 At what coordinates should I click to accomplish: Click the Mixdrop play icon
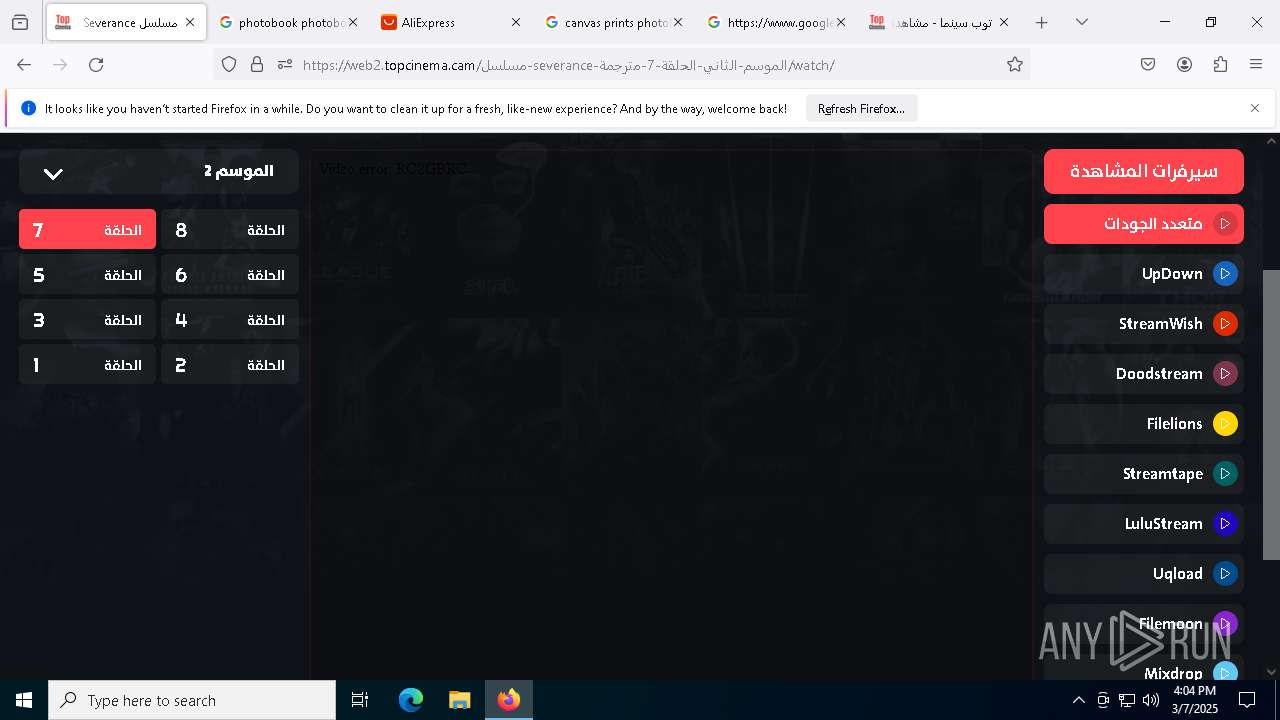tap(1225, 673)
